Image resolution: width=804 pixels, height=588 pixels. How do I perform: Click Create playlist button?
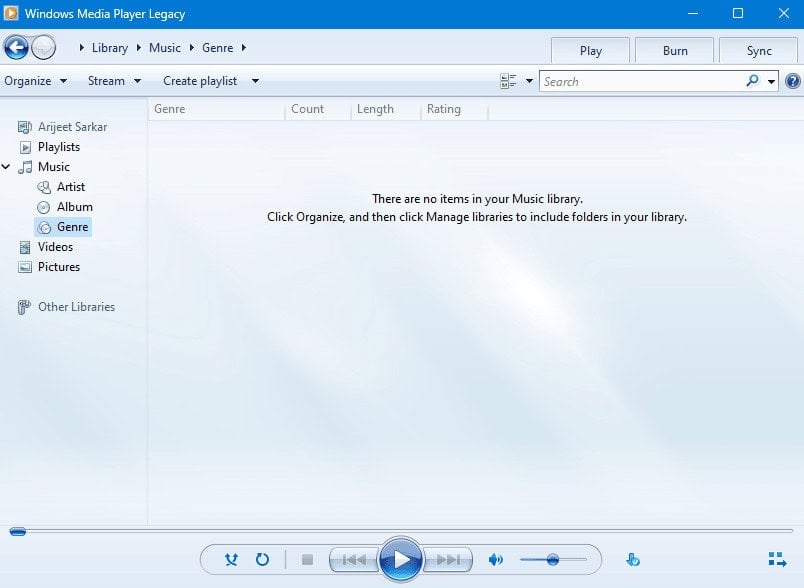200,81
